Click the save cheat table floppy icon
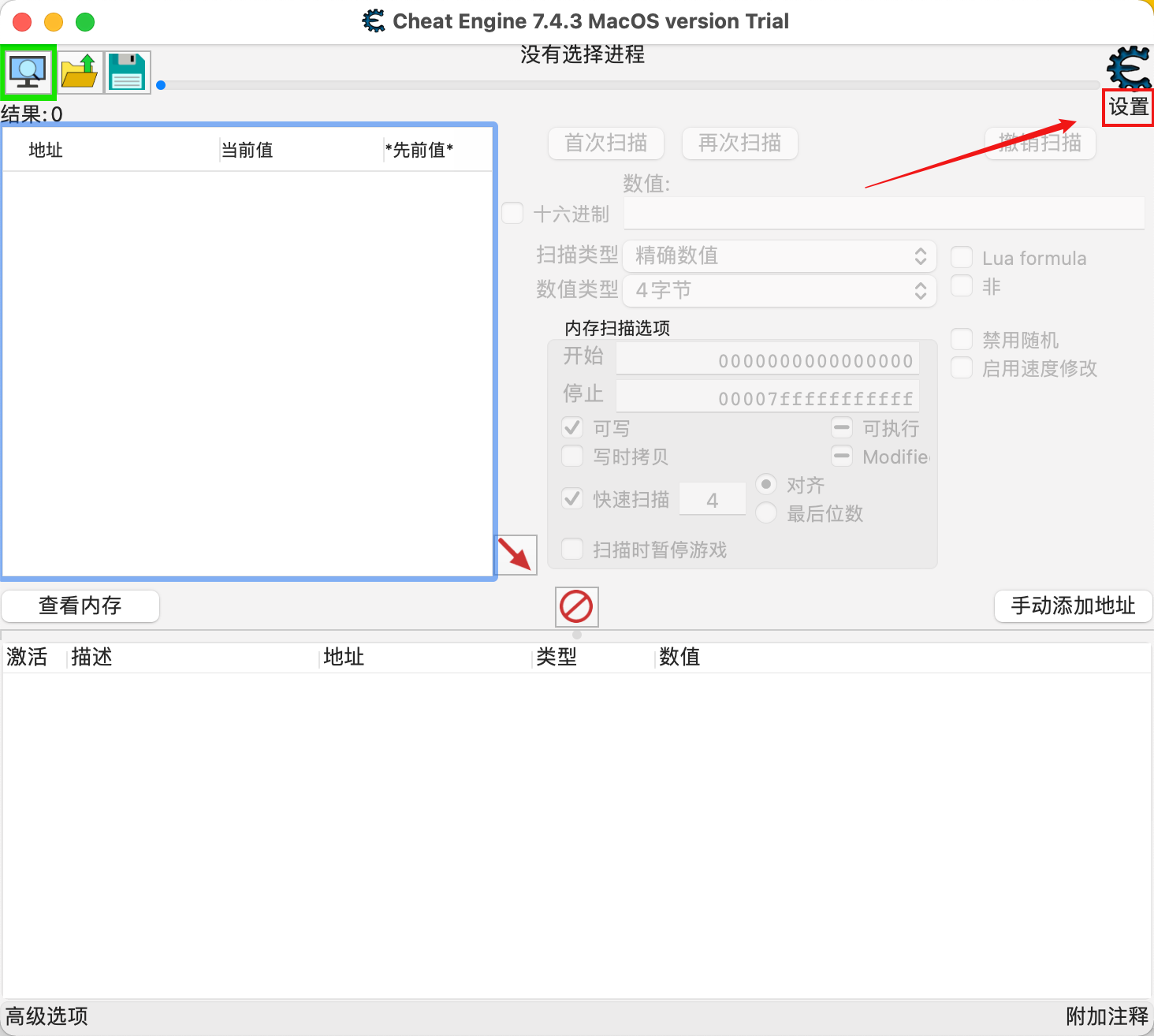The height and width of the screenshot is (1036, 1154). pyautogui.click(x=126, y=71)
